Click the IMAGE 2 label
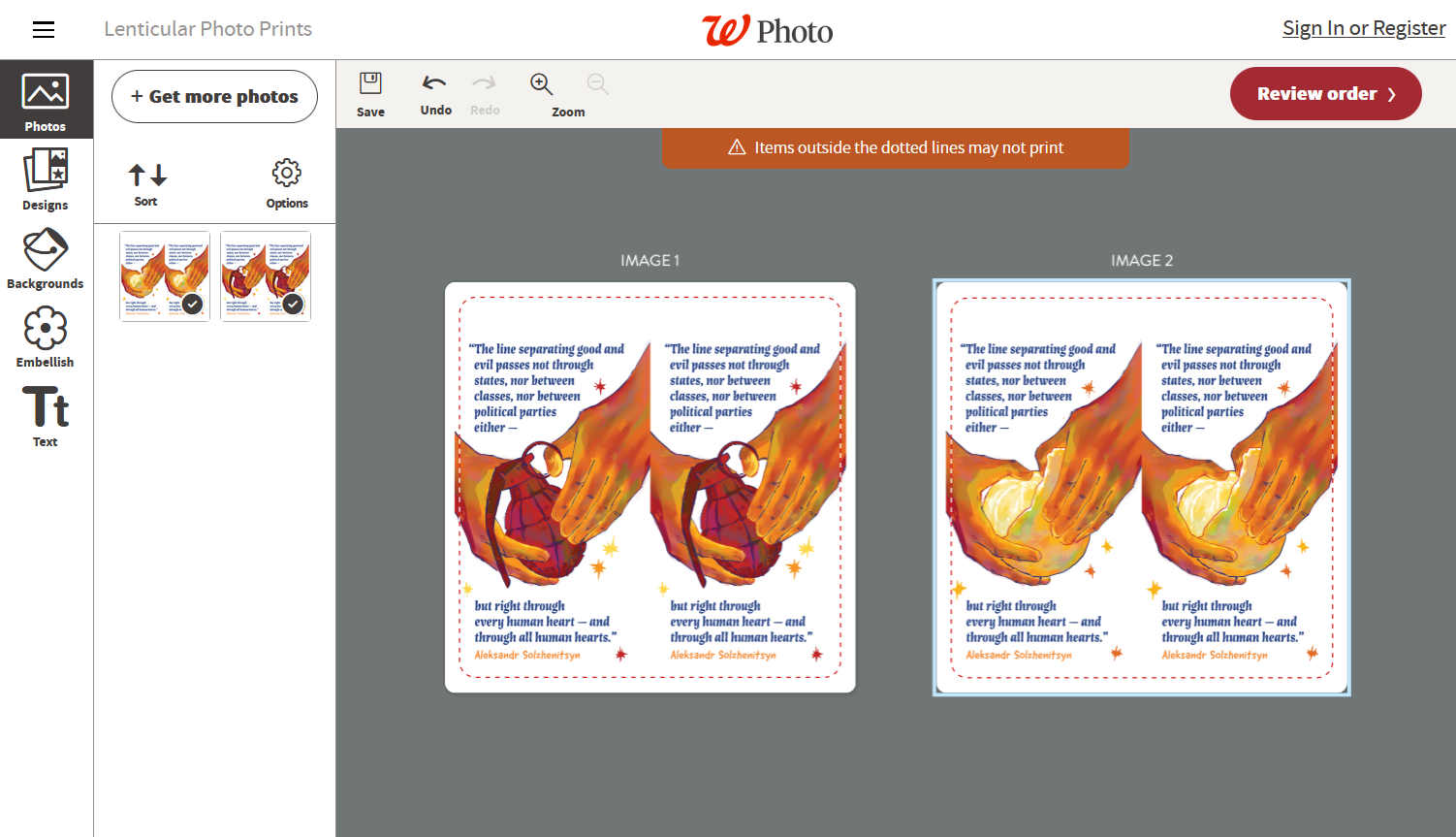The width and height of the screenshot is (1456, 837). pos(1142,260)
